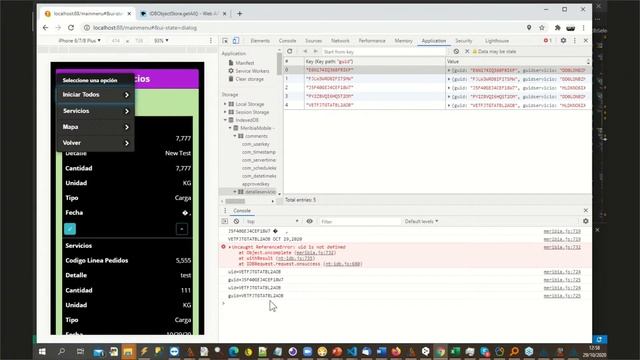Select 'Servicios' in the popup menu

pyautogui.click(x=96, y=111)
